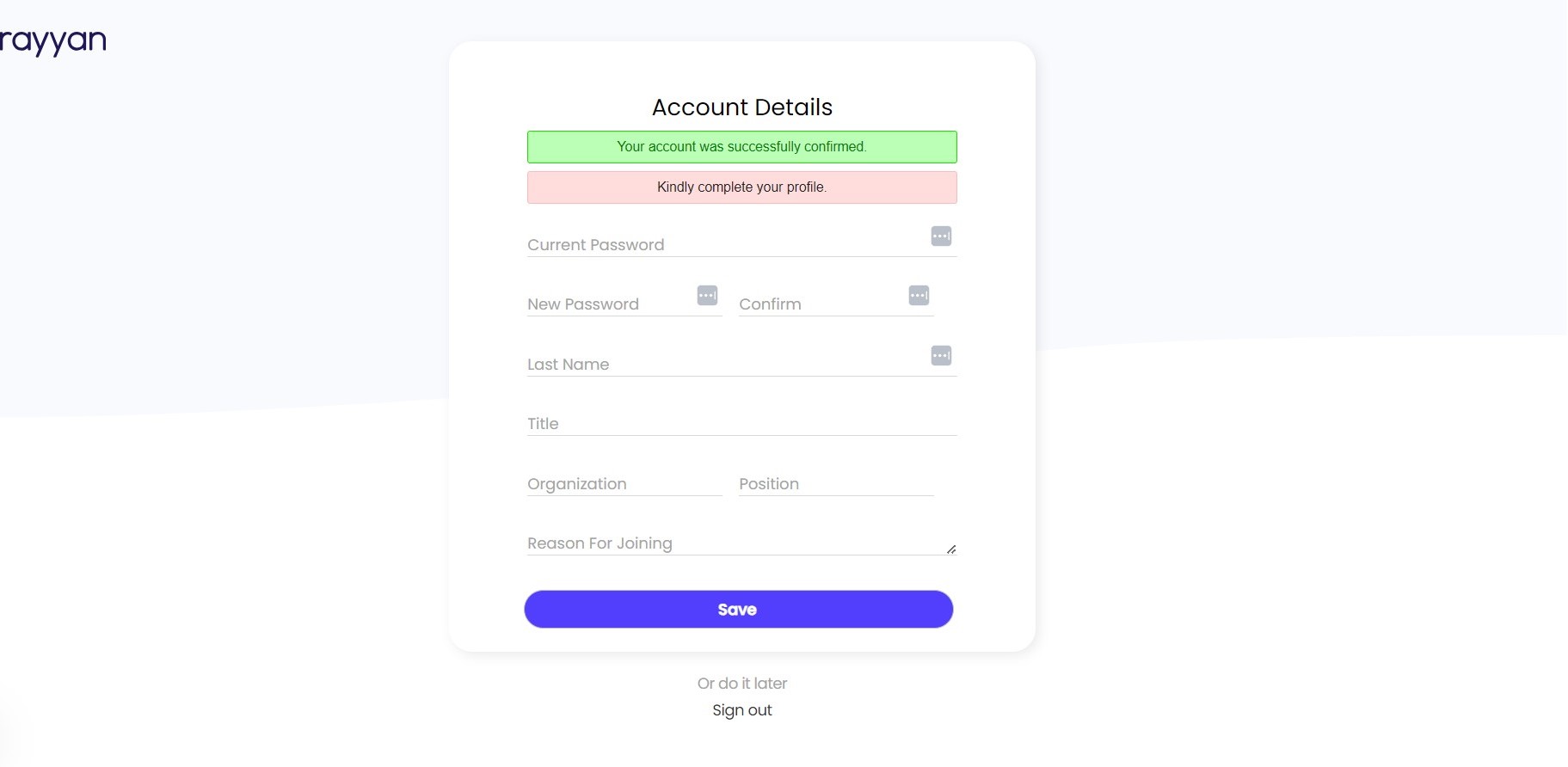Click the autofill icon beside Last Name

pos(941,355)
